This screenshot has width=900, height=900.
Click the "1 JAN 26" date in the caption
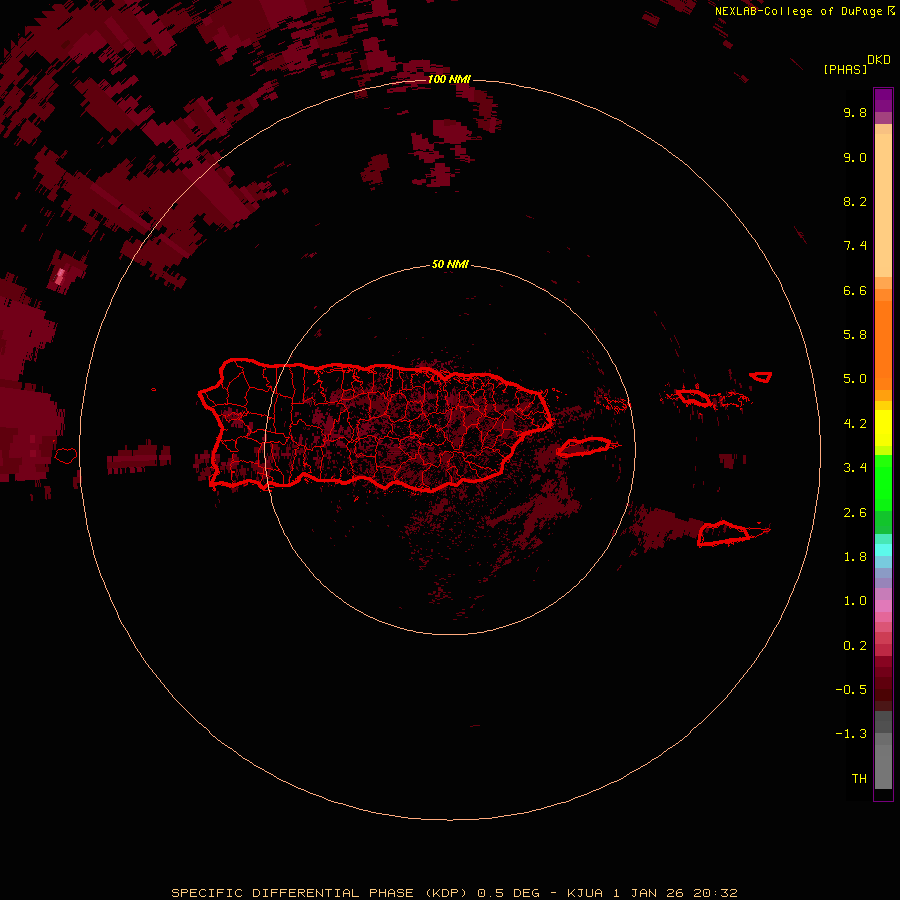click(x=648, y=893)
